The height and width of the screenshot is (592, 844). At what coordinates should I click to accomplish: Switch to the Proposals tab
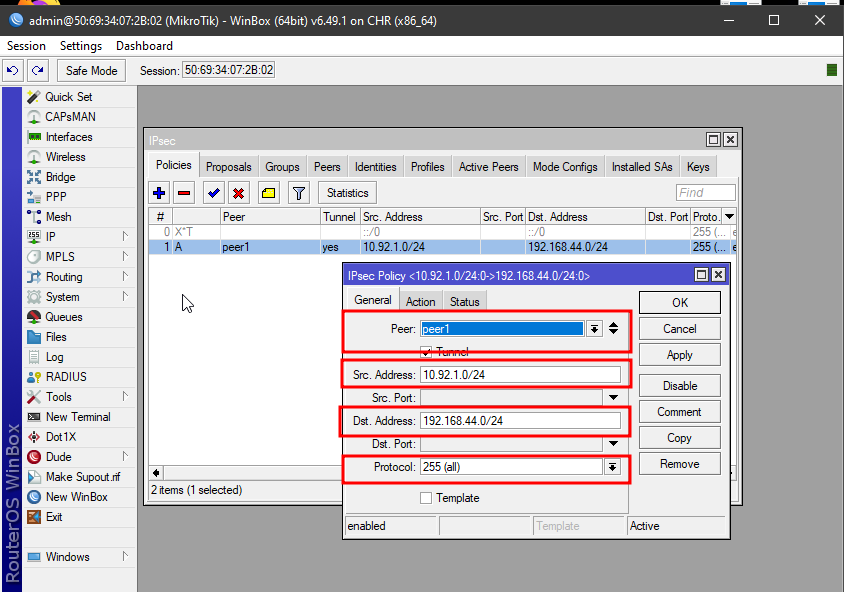pyautogui.click(x=228, y=167)
